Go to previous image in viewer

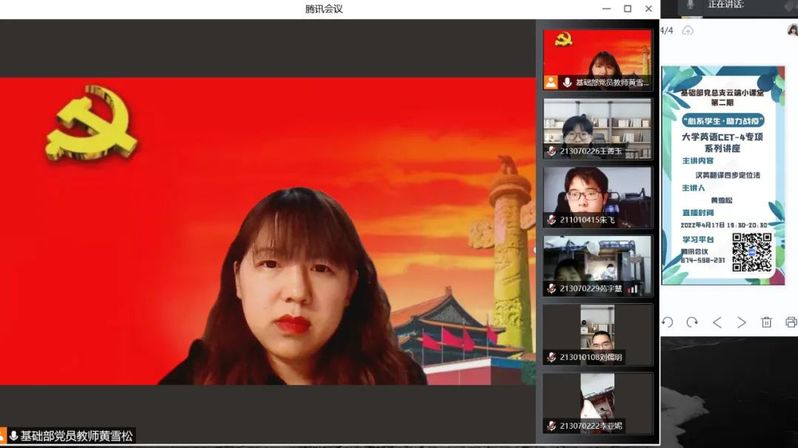pyautogui.click(x=717, y=322)
